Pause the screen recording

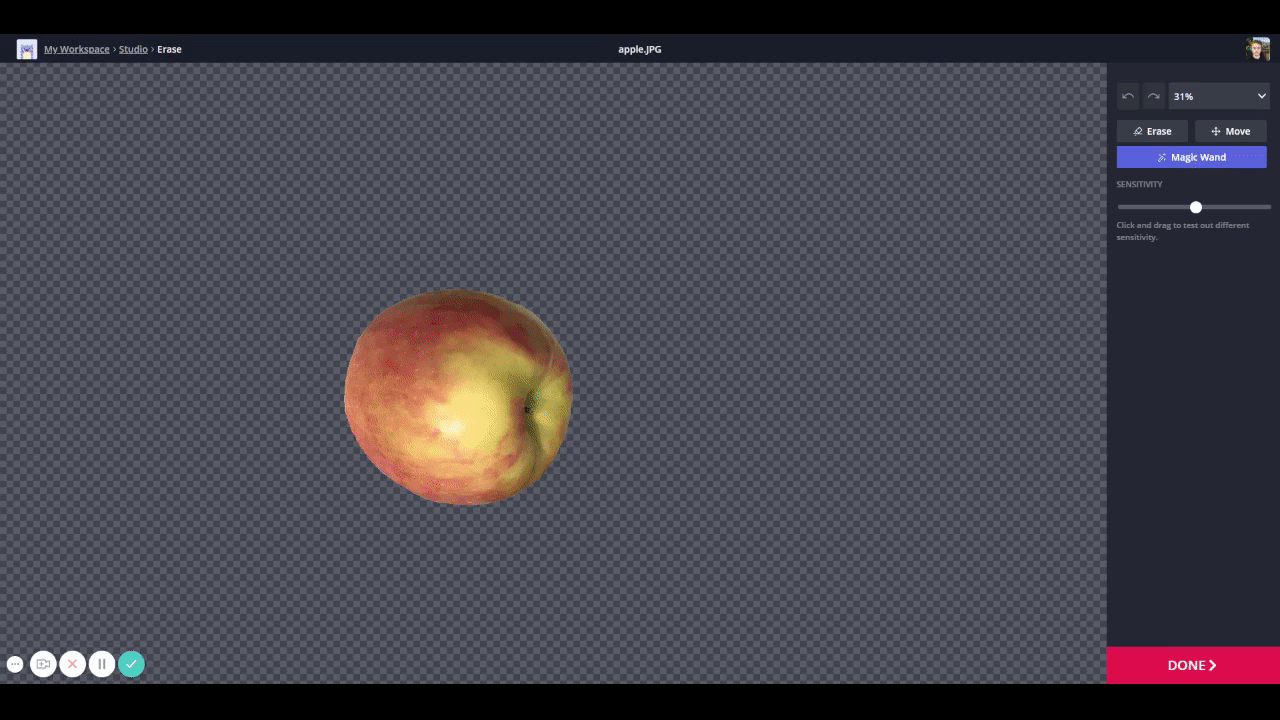point(101,664)
